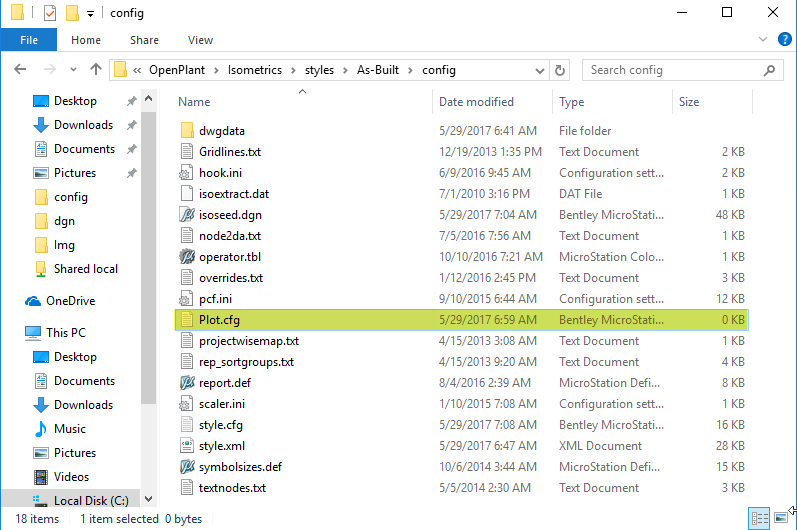Click the hook.ini settings file icon
Screen dimensions: 797x530
coord(186,173)
